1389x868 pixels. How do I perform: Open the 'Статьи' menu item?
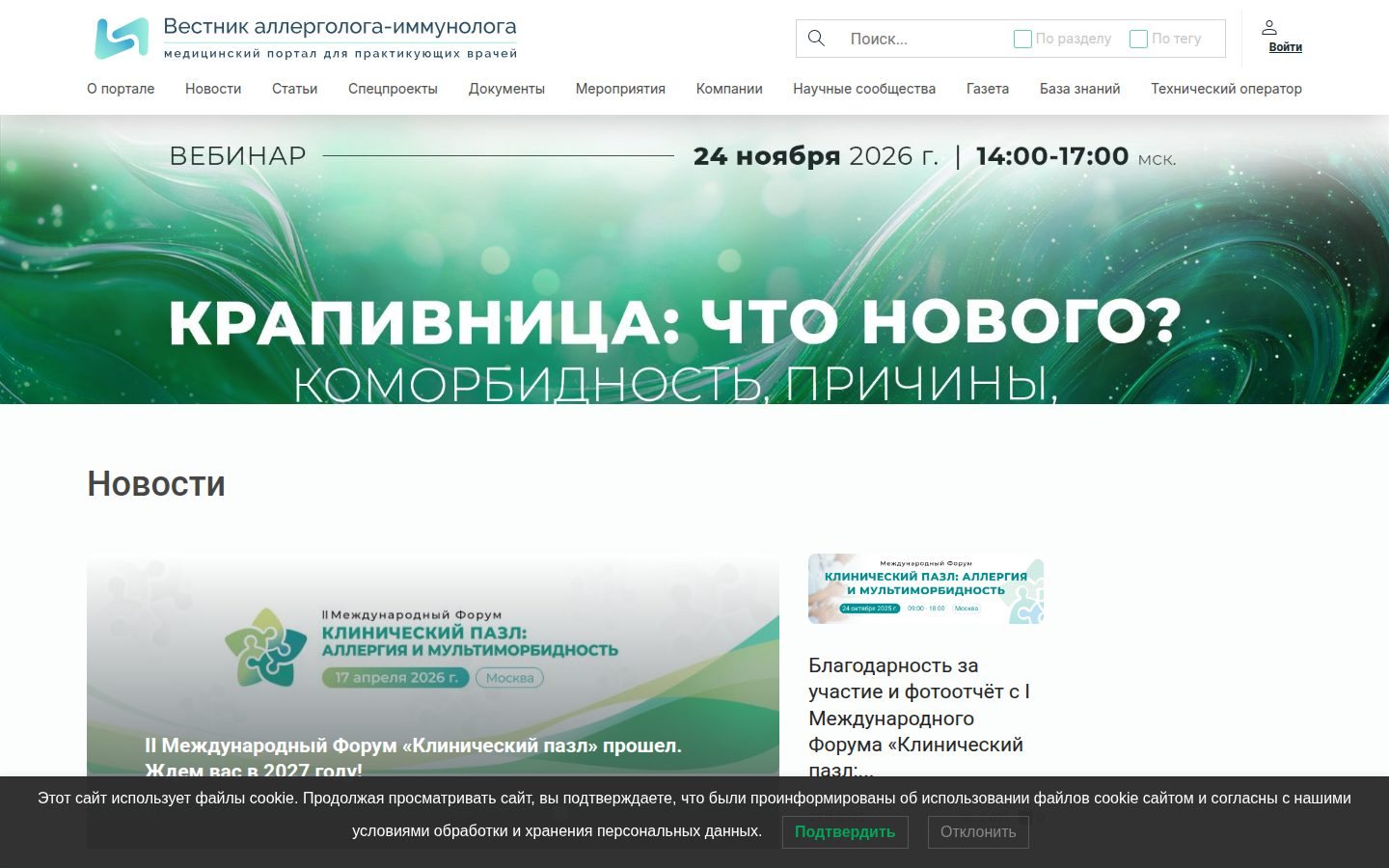294,89
